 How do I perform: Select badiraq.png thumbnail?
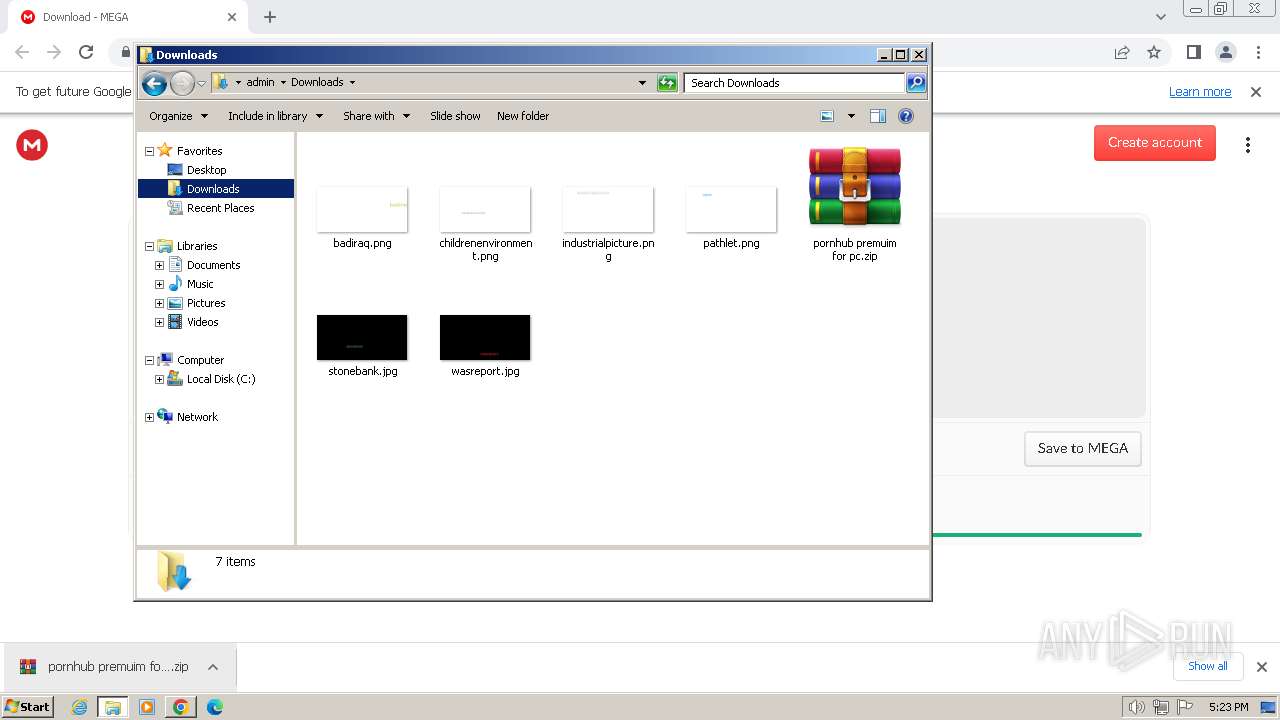pyautogui.click(x=362, y=209)
